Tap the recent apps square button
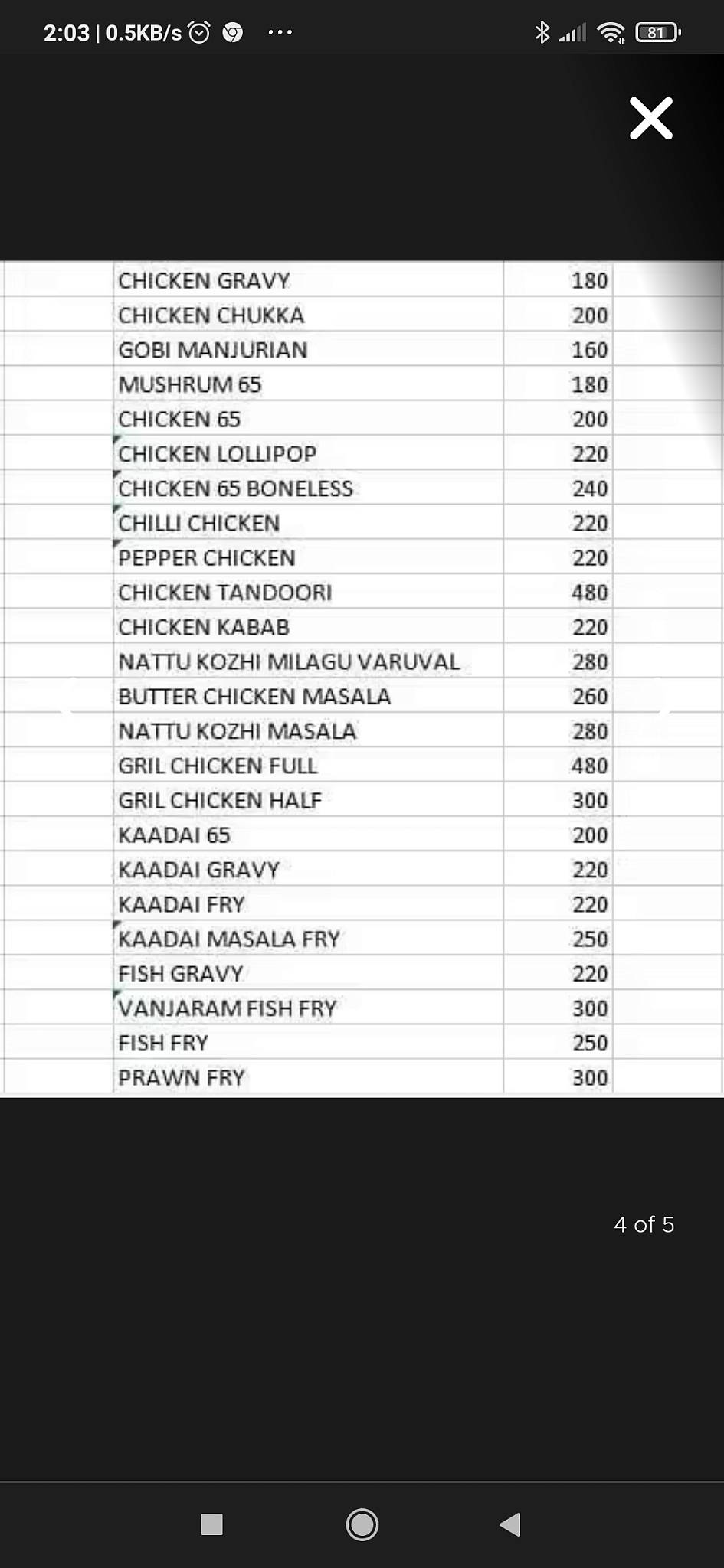 211,1524
